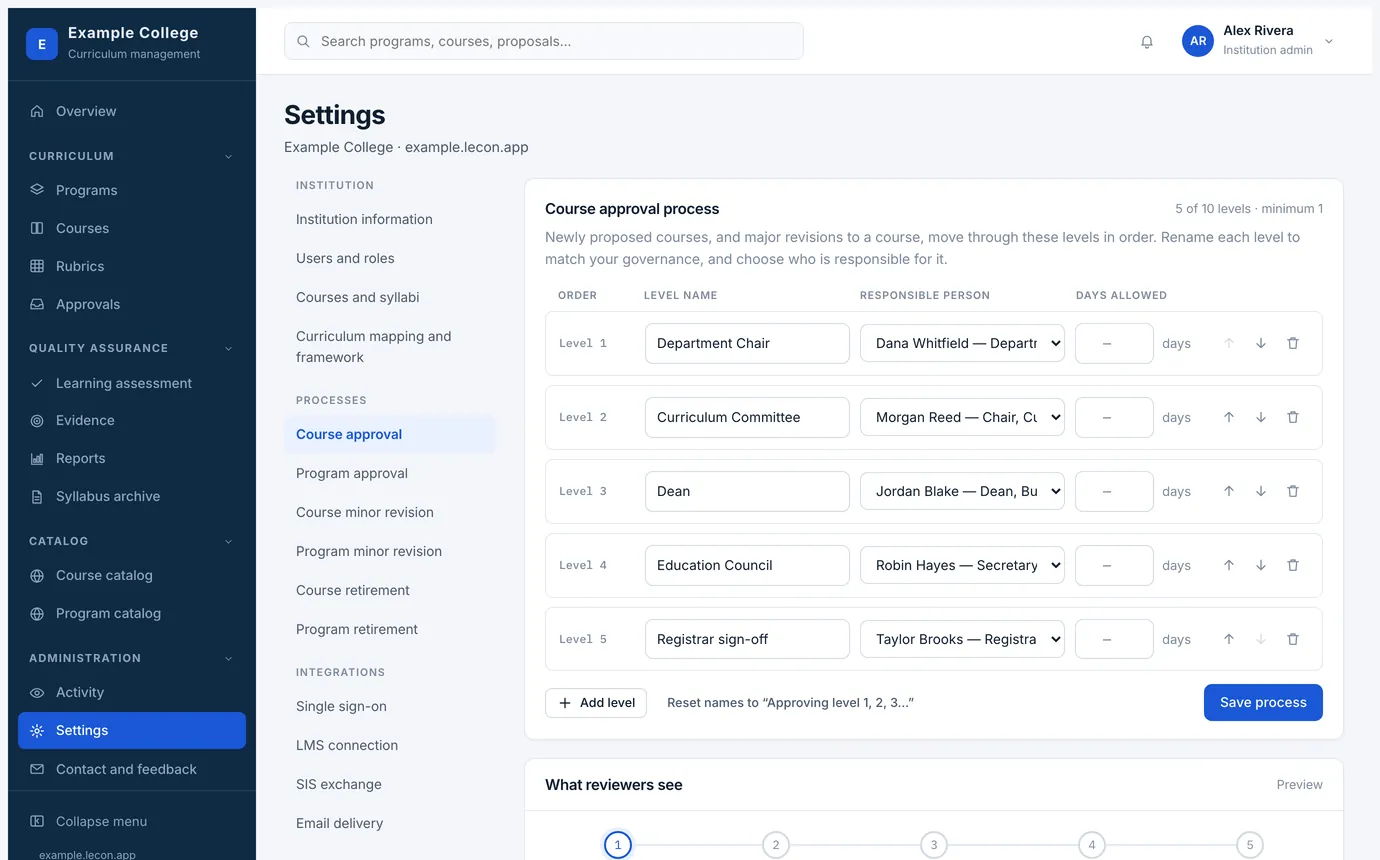Open Program approval settings
Image resolution: width=1380 pixels, height=860 pixels.
tap(390, 473)
